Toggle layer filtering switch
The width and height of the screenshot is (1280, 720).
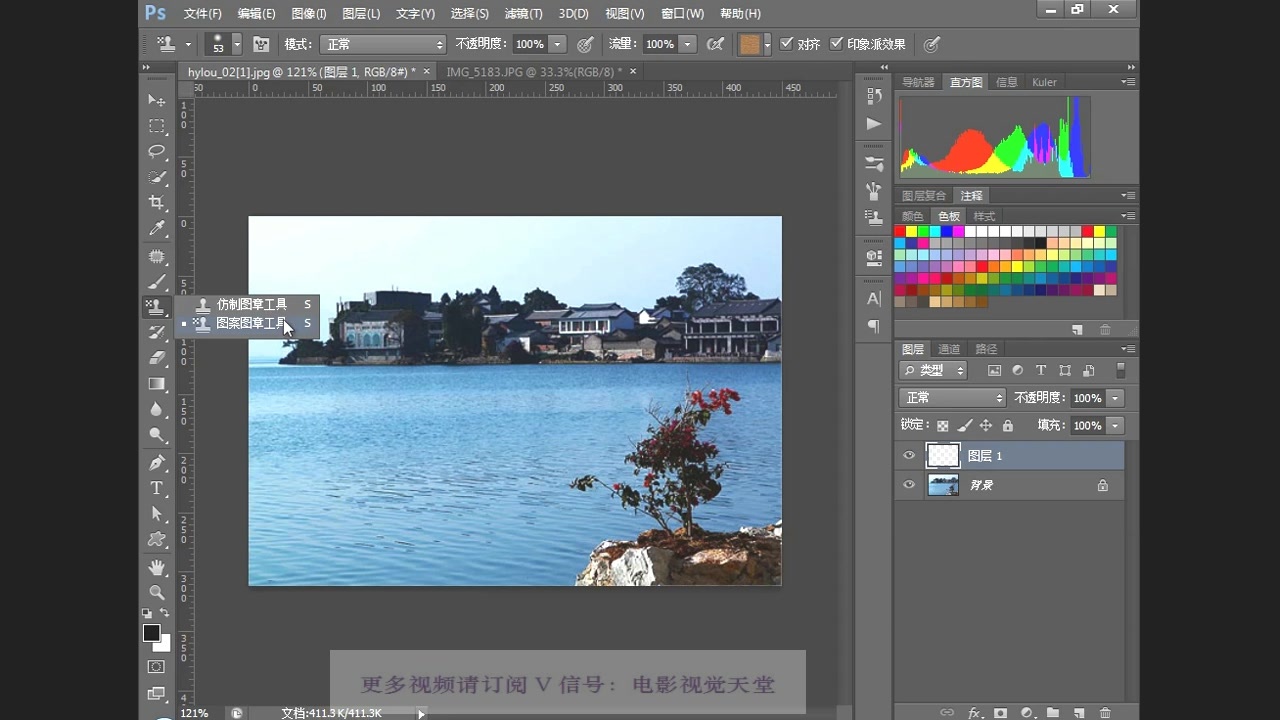[x=1120, y=370]
